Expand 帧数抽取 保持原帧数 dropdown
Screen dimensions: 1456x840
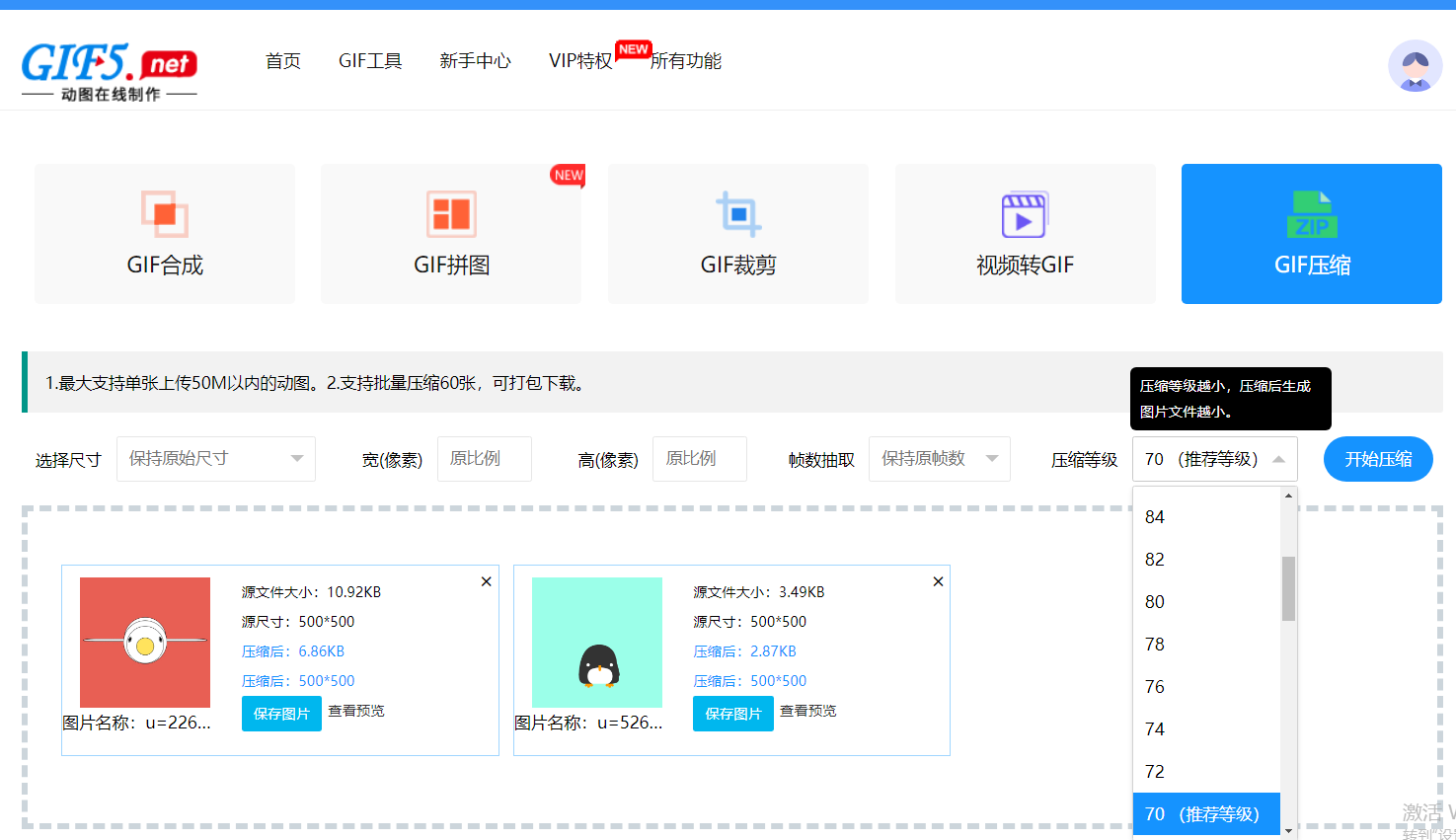pos(940,459)
